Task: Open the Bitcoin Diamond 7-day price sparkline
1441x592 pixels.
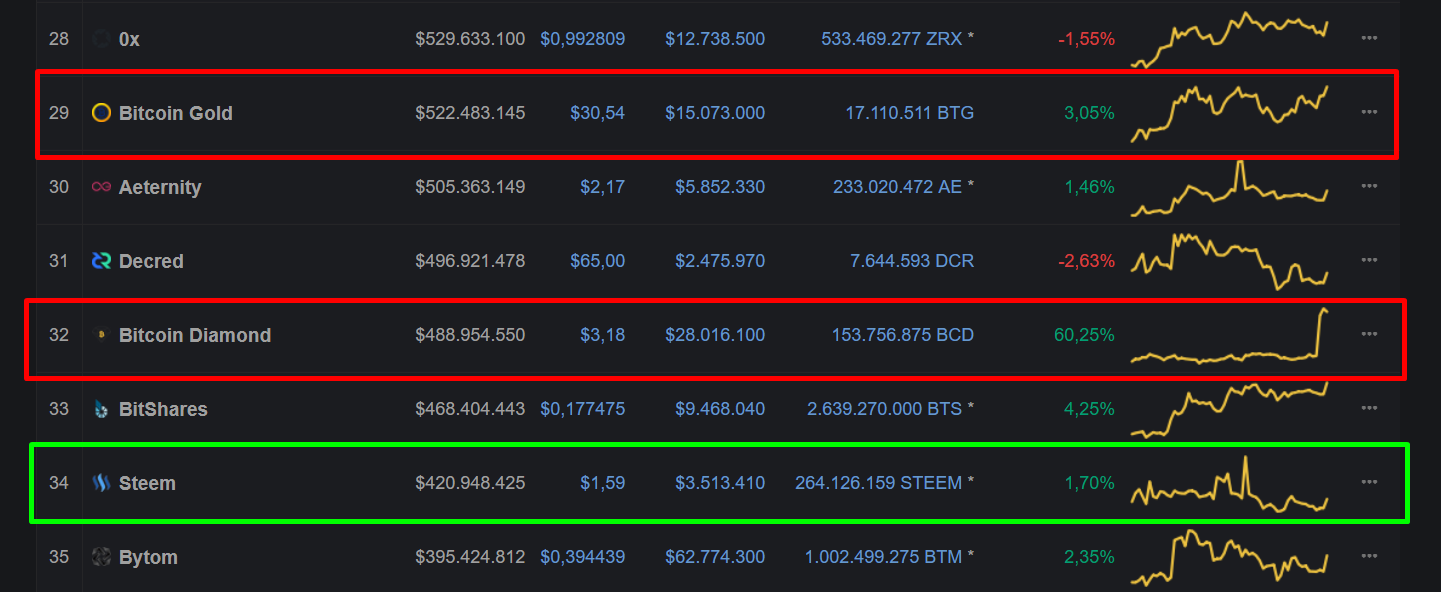Action: [x=1230, y=335]
